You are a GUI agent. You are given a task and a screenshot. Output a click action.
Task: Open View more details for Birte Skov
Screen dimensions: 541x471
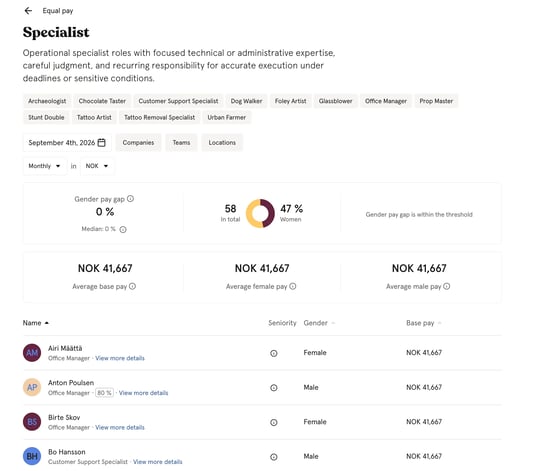(x=120, y=427)
